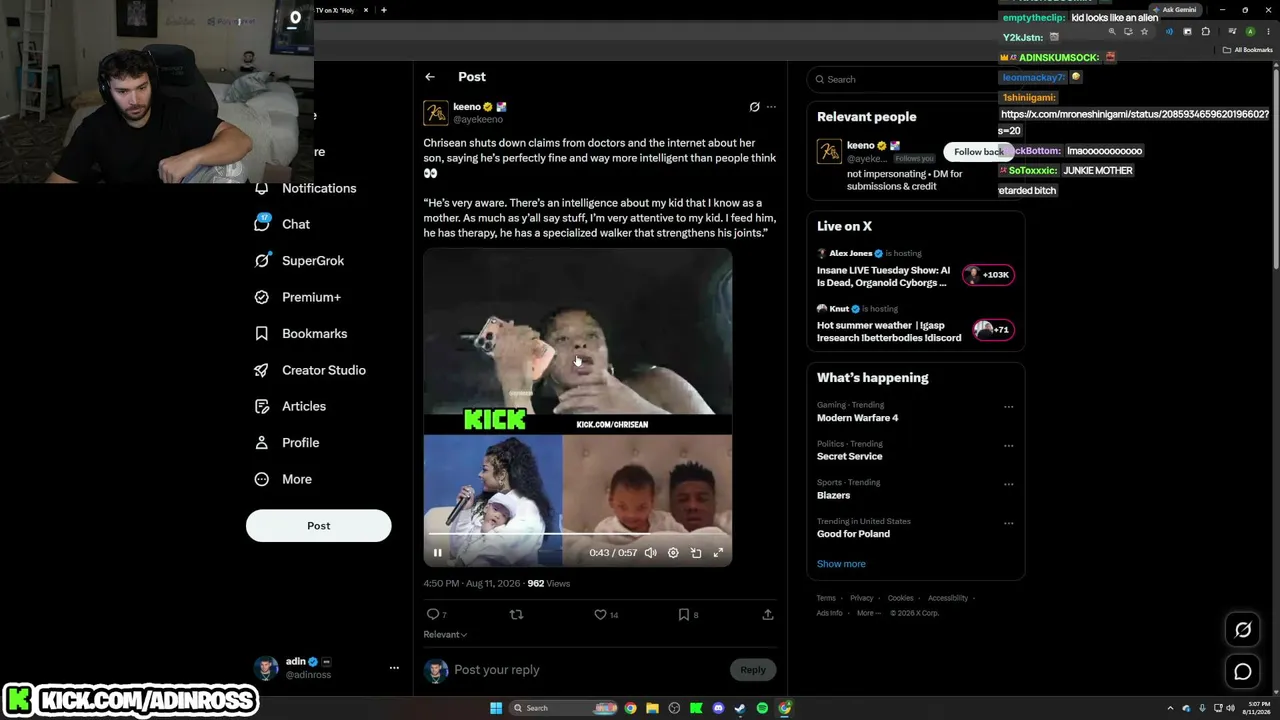Screen dimensions: 1280x720
Task: Open Alex Jones live show listing
Action: pyautogui.click(x=915, y=268)
